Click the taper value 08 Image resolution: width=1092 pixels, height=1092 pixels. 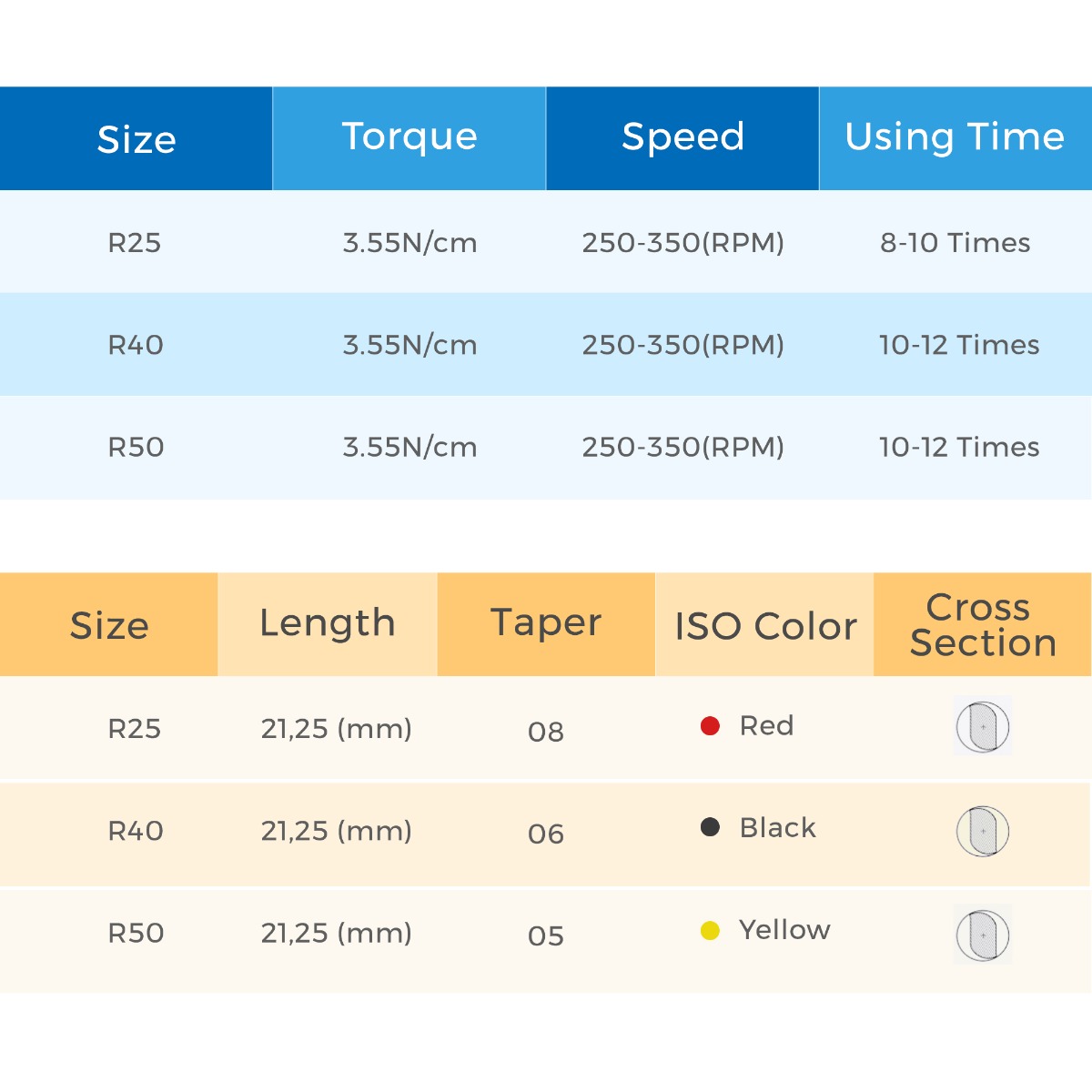[x=546, y=732]
